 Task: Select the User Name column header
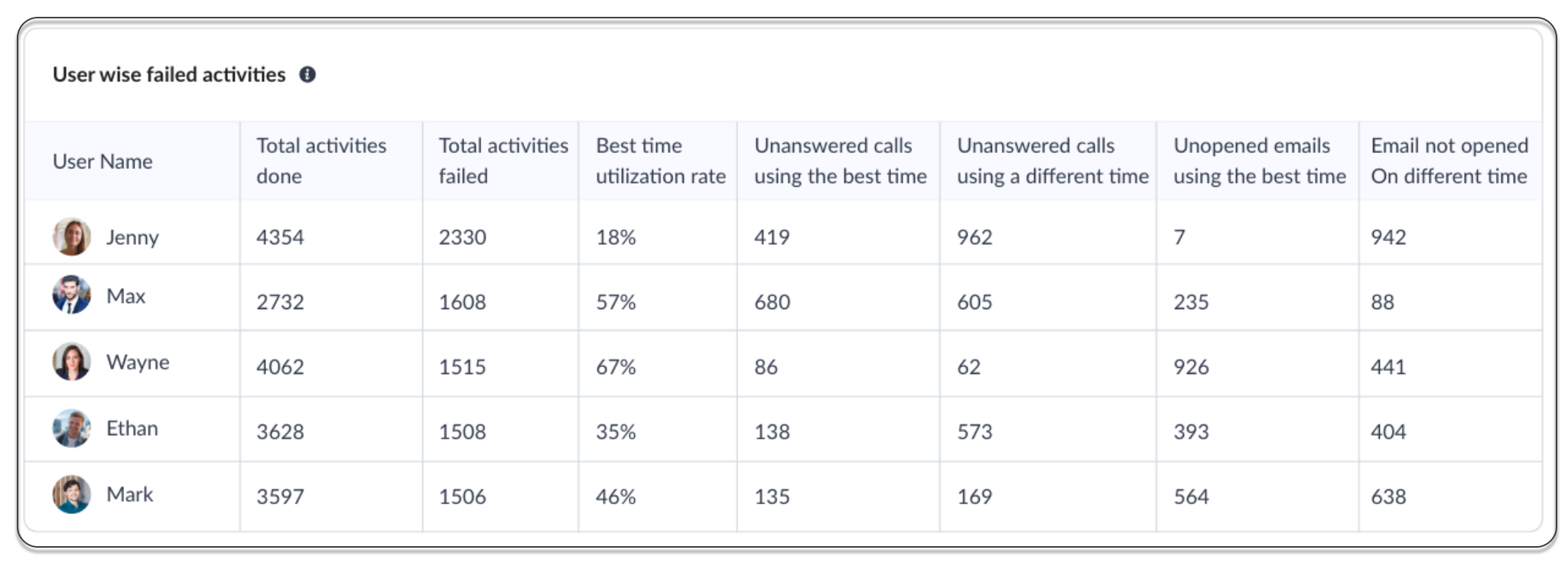point(102,161)
